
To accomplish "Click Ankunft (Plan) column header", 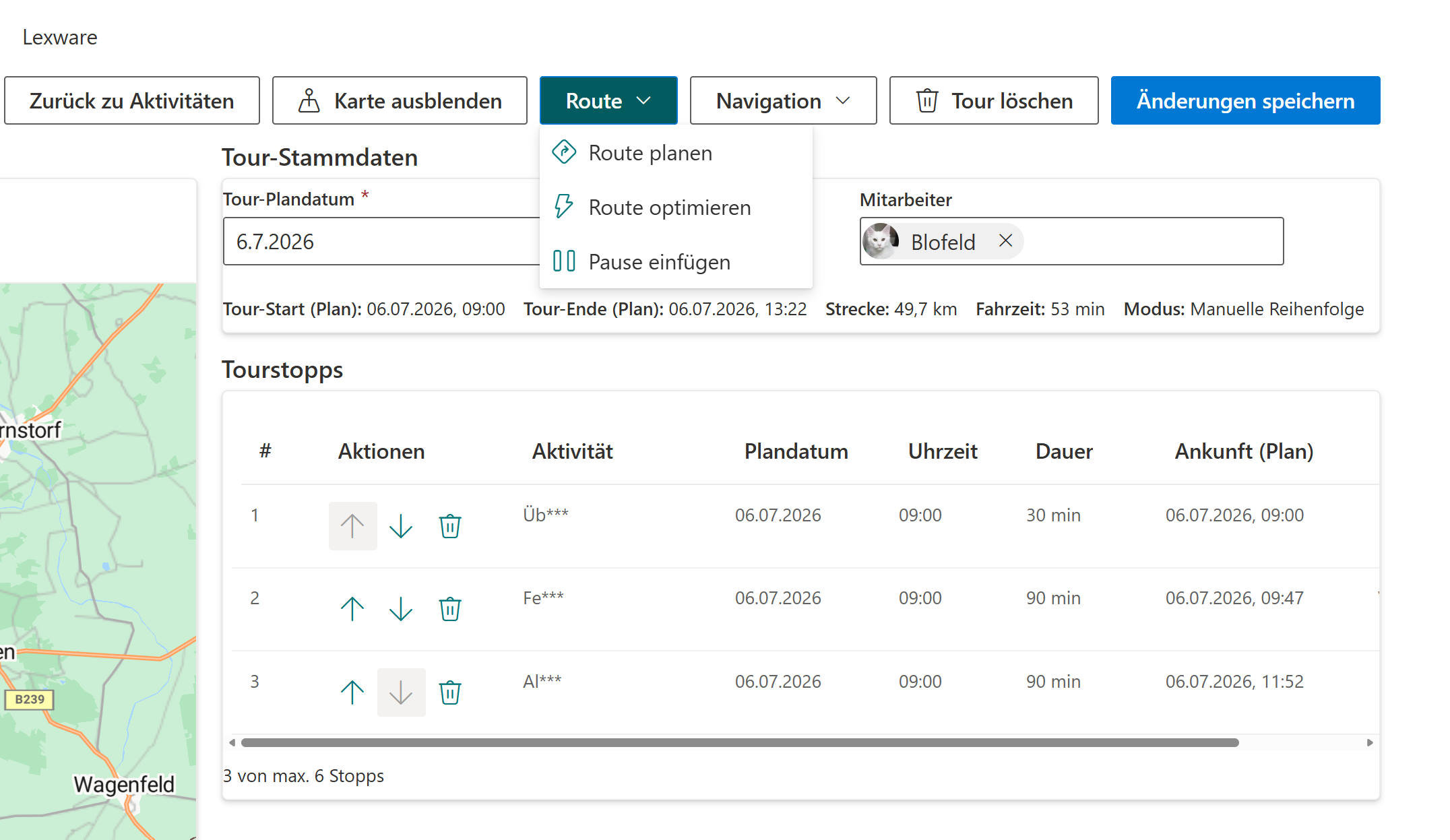I will click(x=1244, y=451).
